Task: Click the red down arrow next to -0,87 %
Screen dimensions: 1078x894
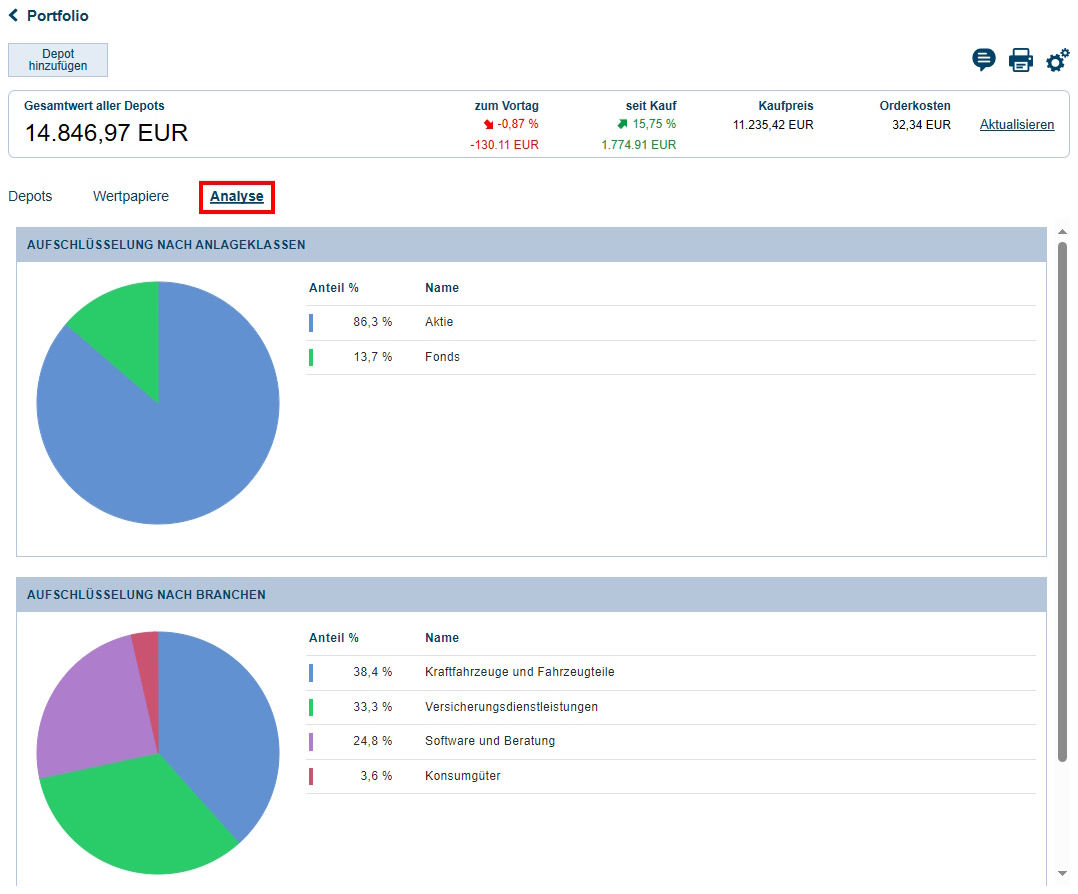Action: [488, 125]
